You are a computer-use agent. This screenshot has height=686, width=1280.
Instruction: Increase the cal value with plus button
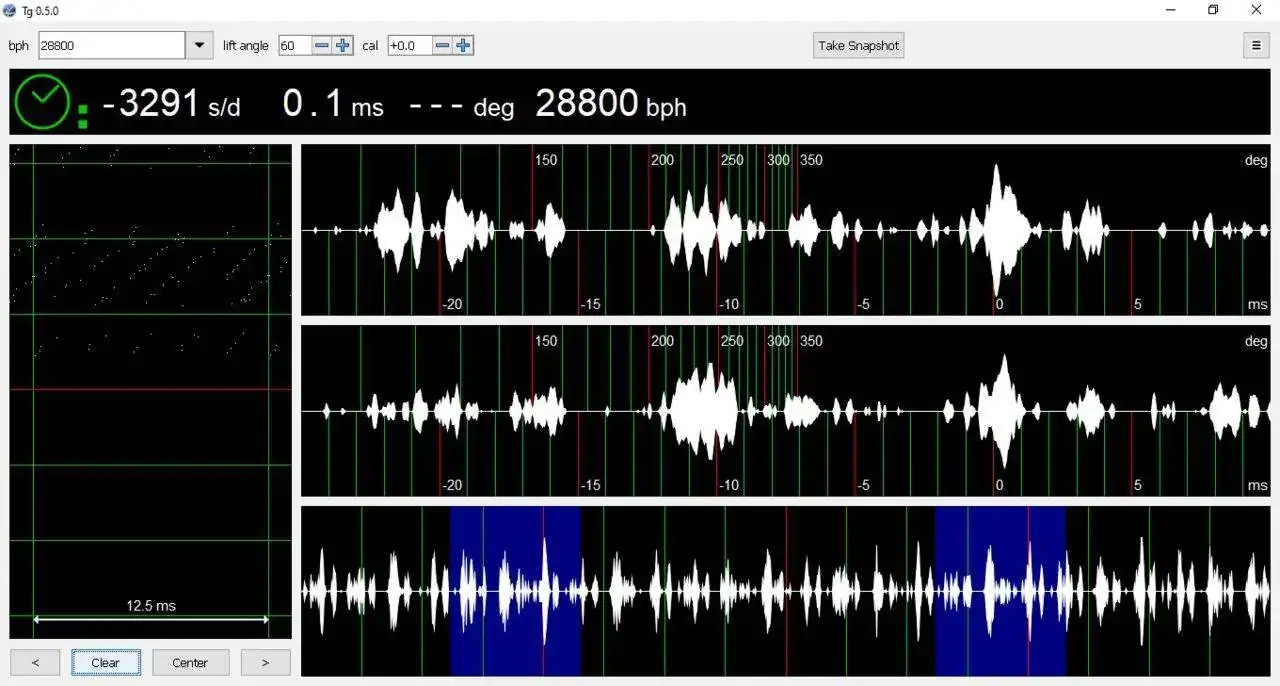(463, 45)
